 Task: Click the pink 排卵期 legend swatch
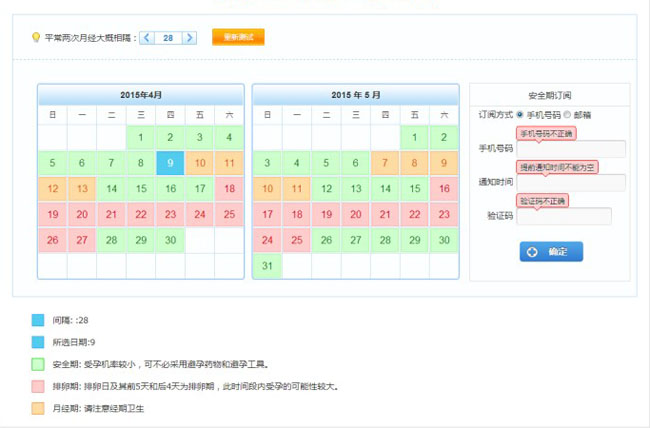click(x=38, y=387)
